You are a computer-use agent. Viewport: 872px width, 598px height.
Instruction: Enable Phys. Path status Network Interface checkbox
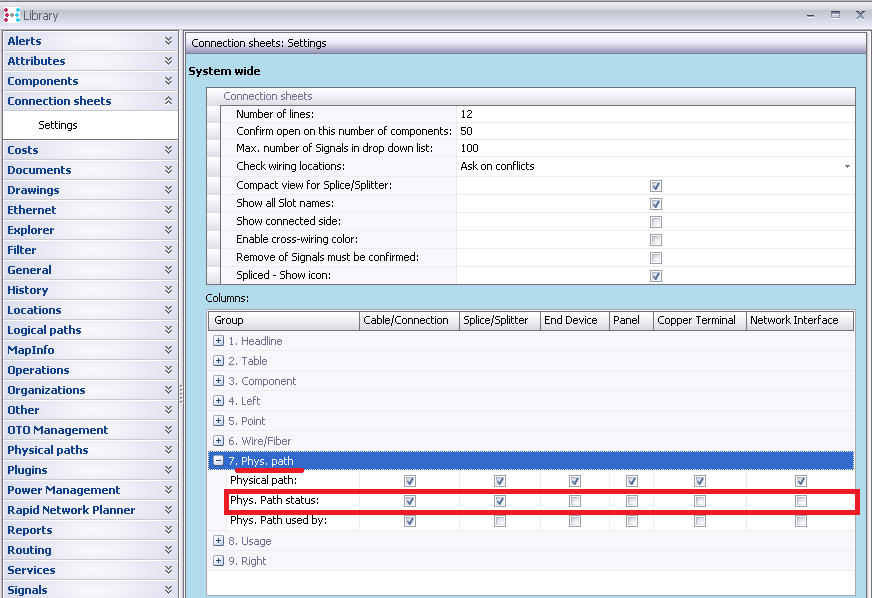coord(801,501)
